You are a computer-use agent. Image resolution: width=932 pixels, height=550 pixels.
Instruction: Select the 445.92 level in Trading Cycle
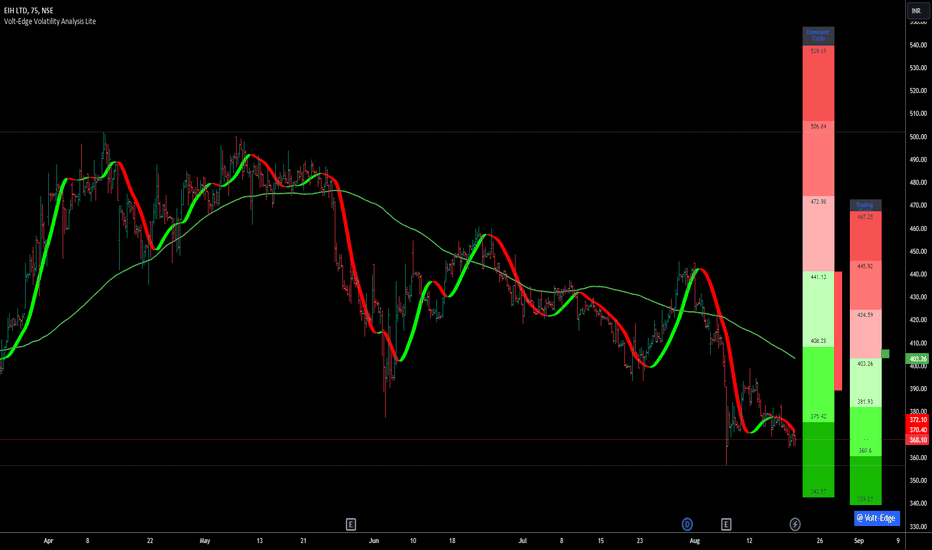point(865,266)
